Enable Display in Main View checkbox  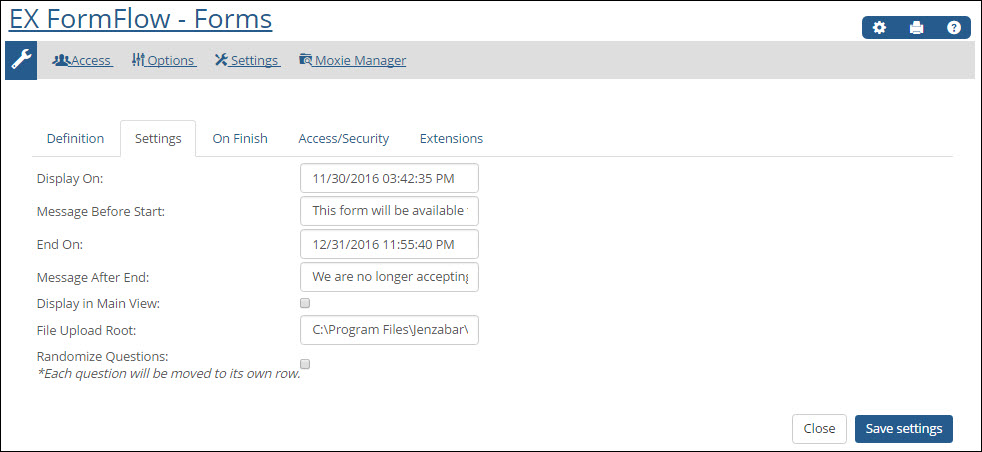[305, 304]
